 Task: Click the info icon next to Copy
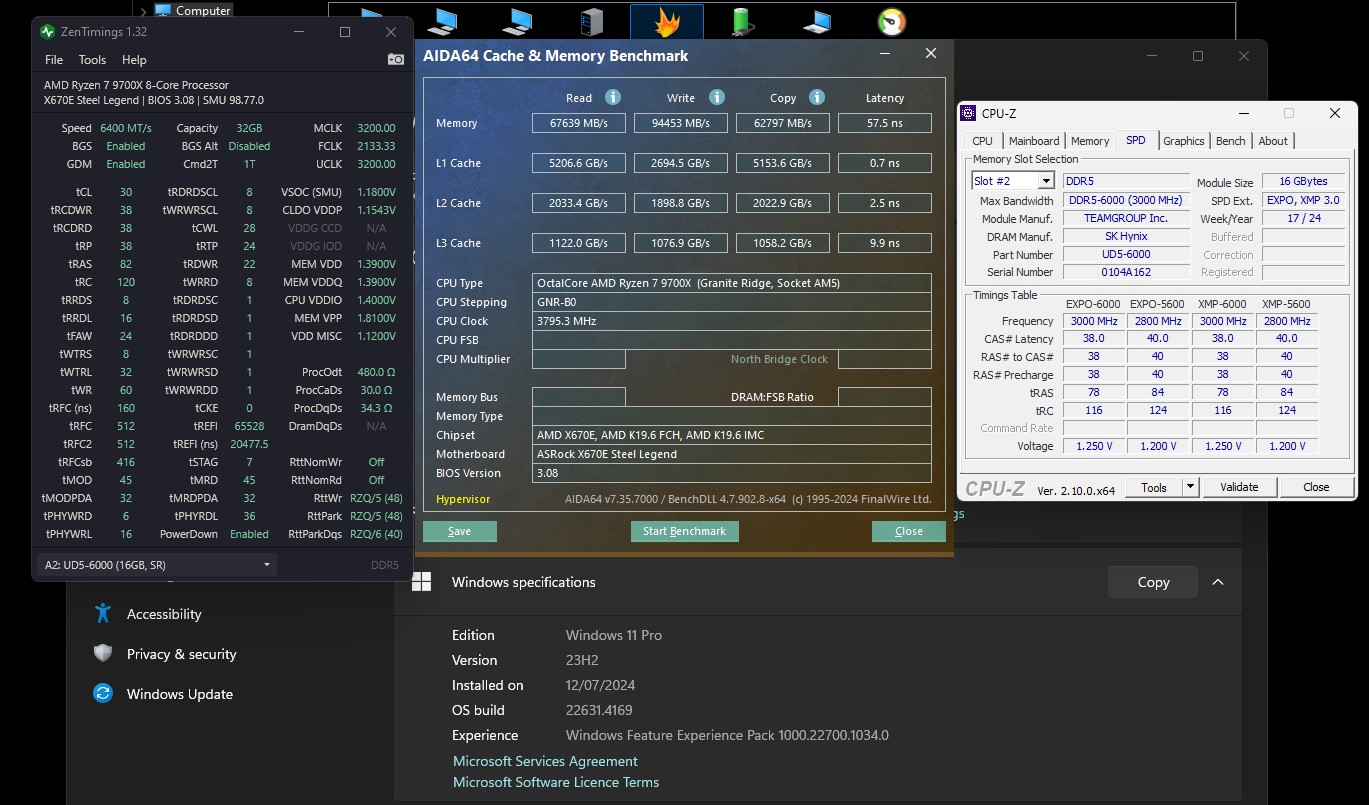817,97
